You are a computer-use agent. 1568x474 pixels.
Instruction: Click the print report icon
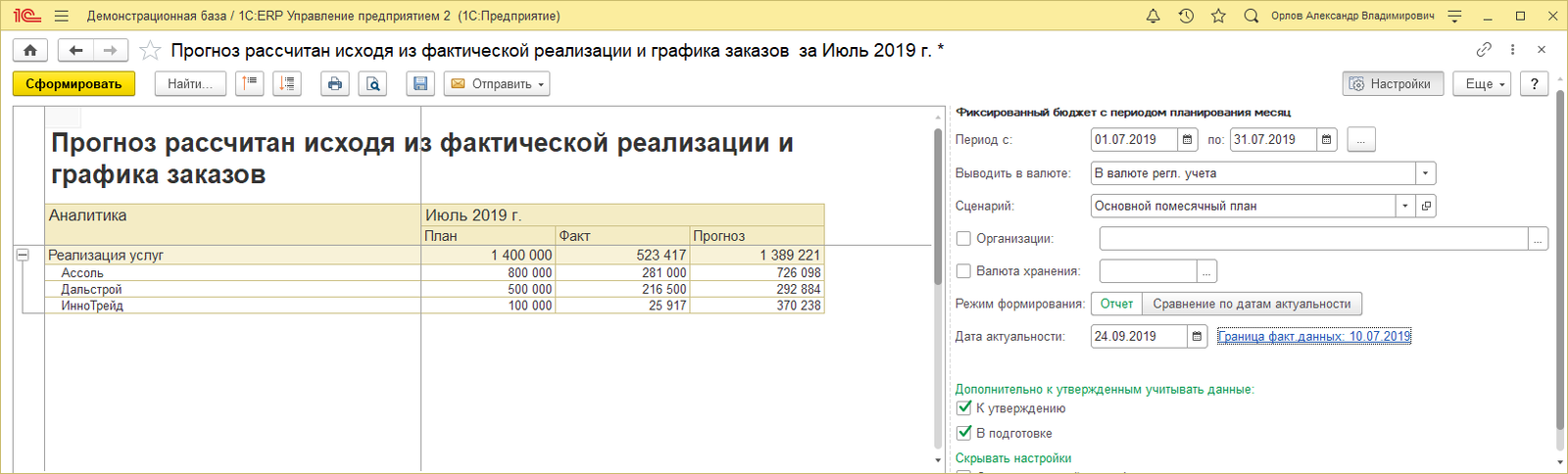[x=335, y=84]
